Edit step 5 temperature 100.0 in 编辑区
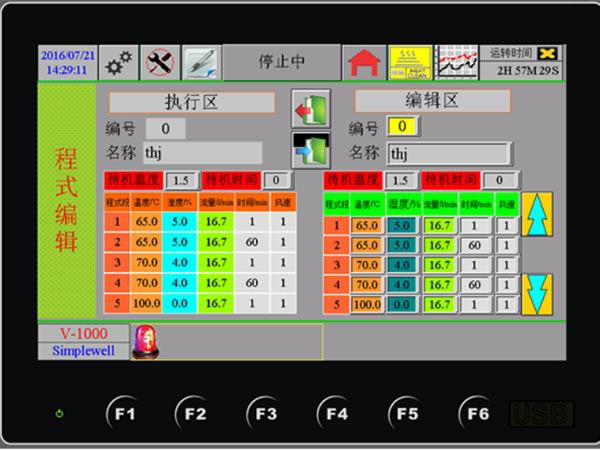 [366, 304]
